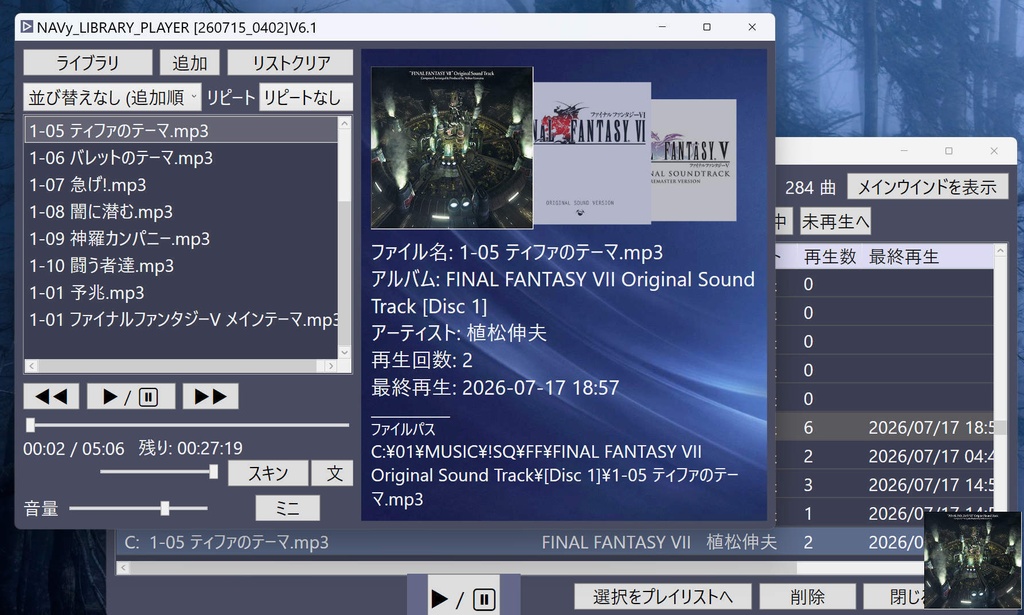Click the rewind previous track button
Screen dimensions: 1024x615
(x=52, y=396)
